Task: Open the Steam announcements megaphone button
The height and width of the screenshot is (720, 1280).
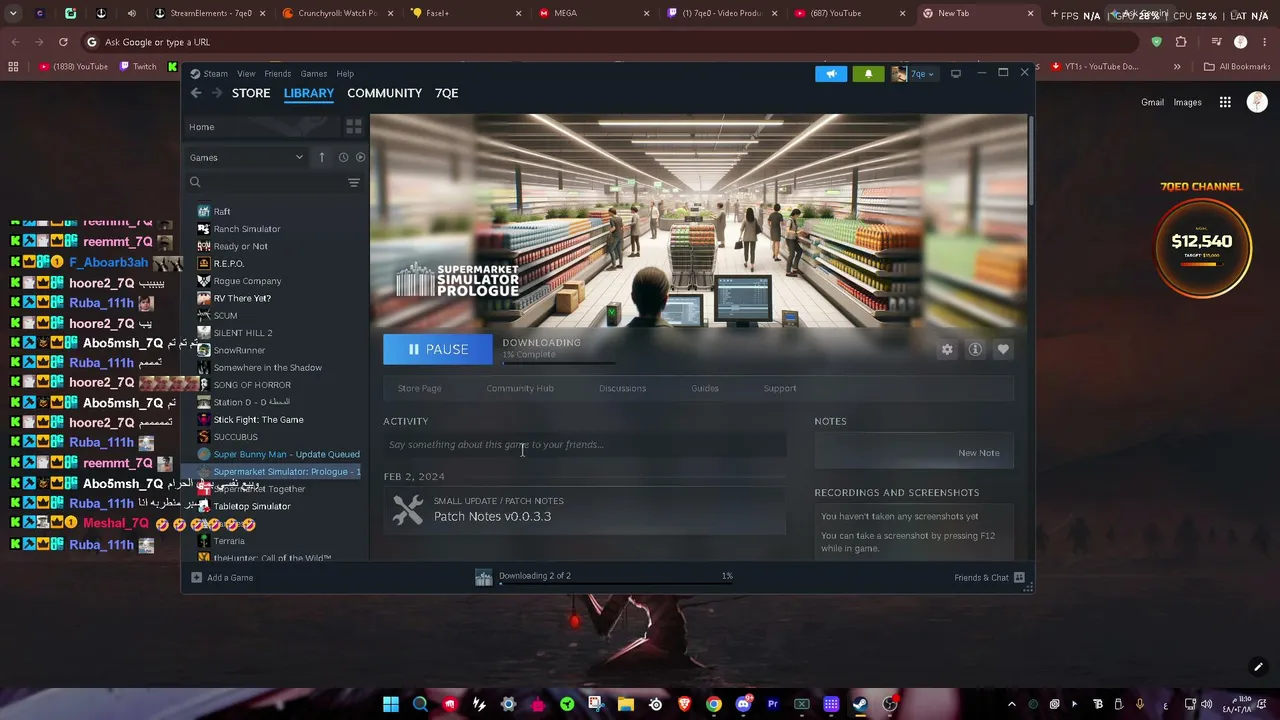Action: (x=831, y=74)
